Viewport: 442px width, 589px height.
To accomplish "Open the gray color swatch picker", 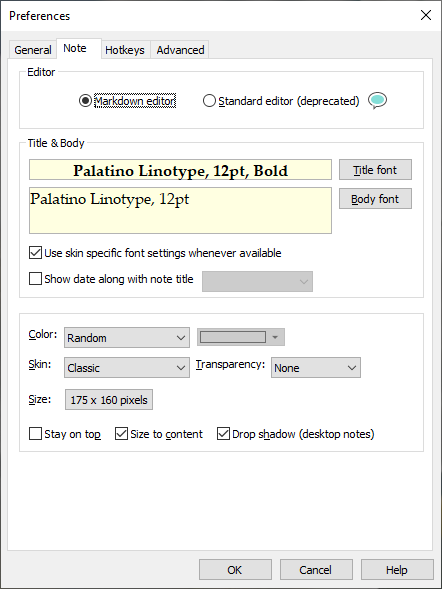I will click(x=241, y=337).
